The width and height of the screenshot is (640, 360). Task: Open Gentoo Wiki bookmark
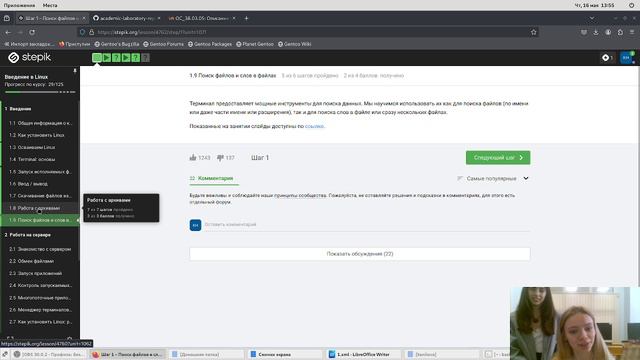(x=295, y=44)
